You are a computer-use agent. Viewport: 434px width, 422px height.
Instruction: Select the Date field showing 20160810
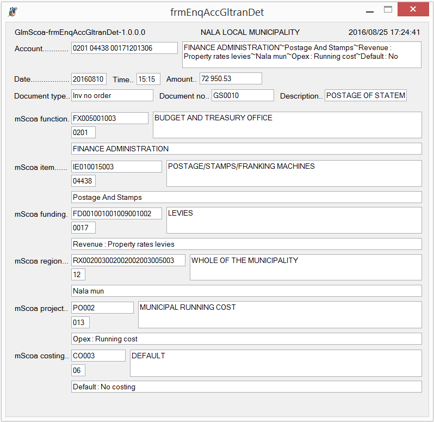89,79
